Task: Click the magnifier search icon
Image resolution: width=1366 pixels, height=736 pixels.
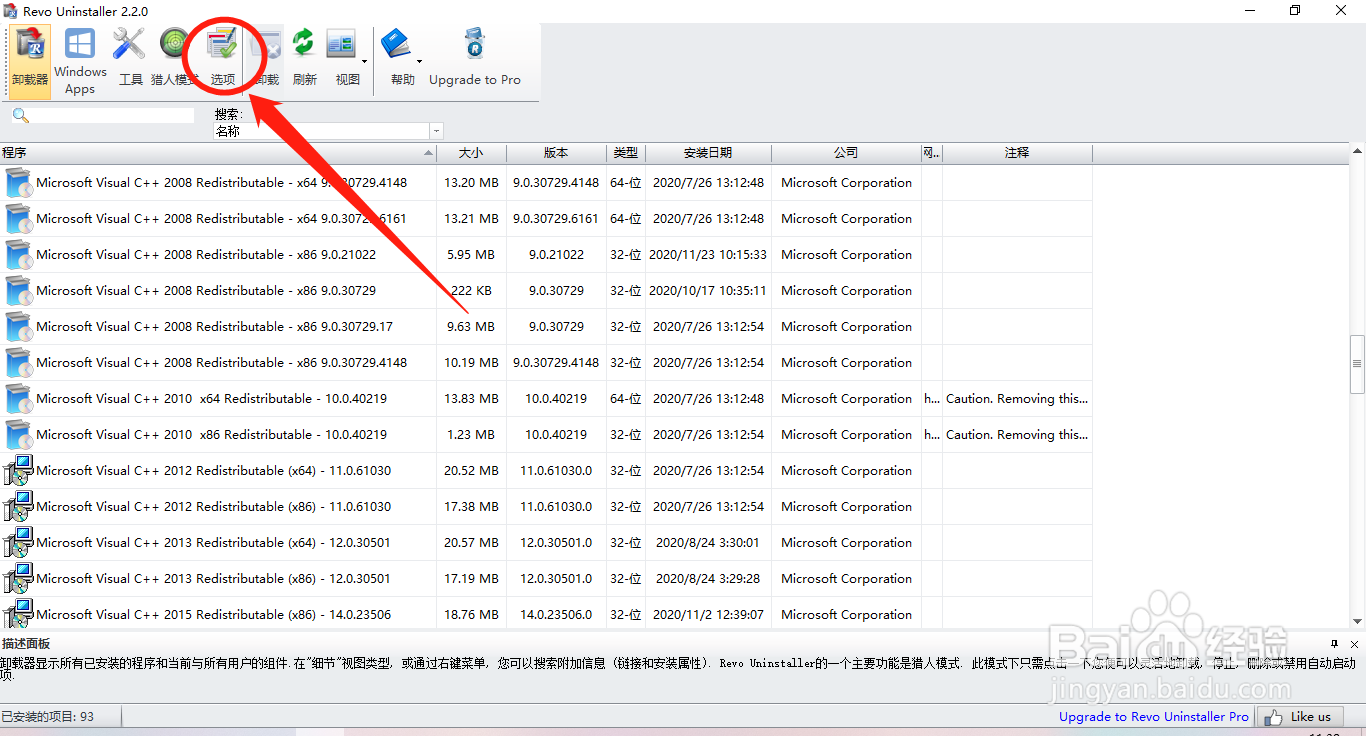Action: pyautogui.click(x=20, y=116)
